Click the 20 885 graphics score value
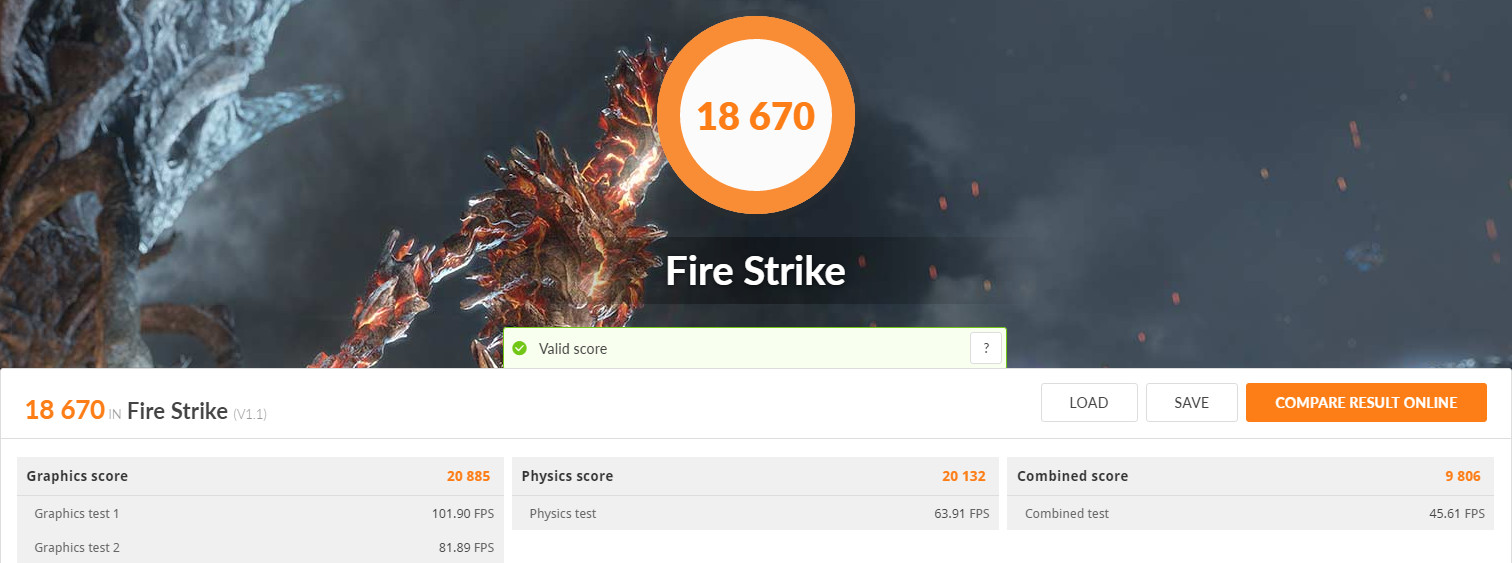The height and width of the screenshot is (563, 1512). tap(468, 476)
